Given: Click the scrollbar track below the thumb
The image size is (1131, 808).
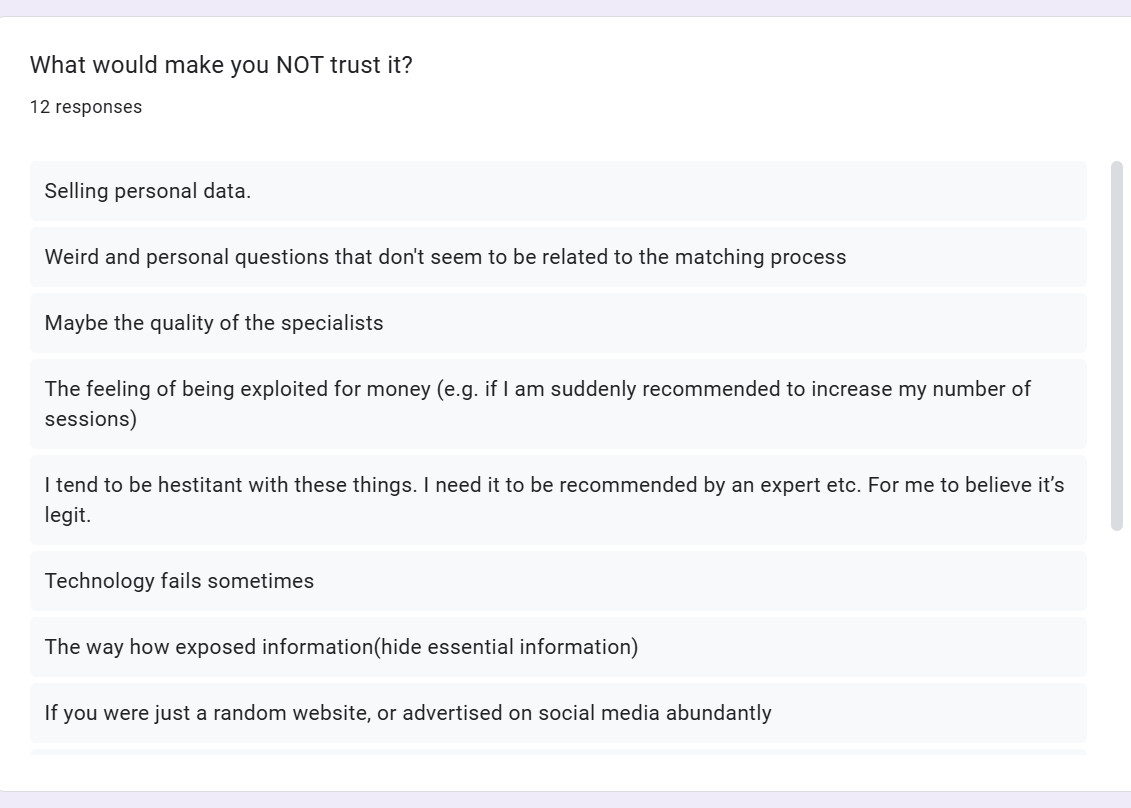Looking at the screenshot, I should click(x=1117, y=640).
